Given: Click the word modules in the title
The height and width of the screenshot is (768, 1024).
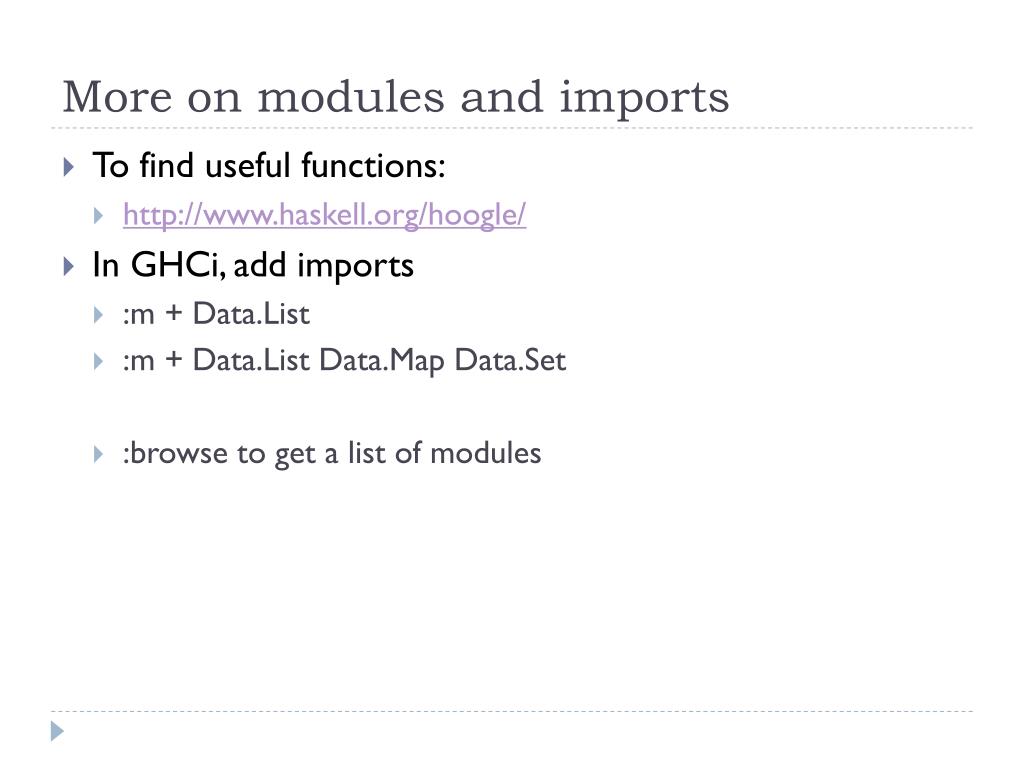Looking at the screenshot, I should click(351, 97).
